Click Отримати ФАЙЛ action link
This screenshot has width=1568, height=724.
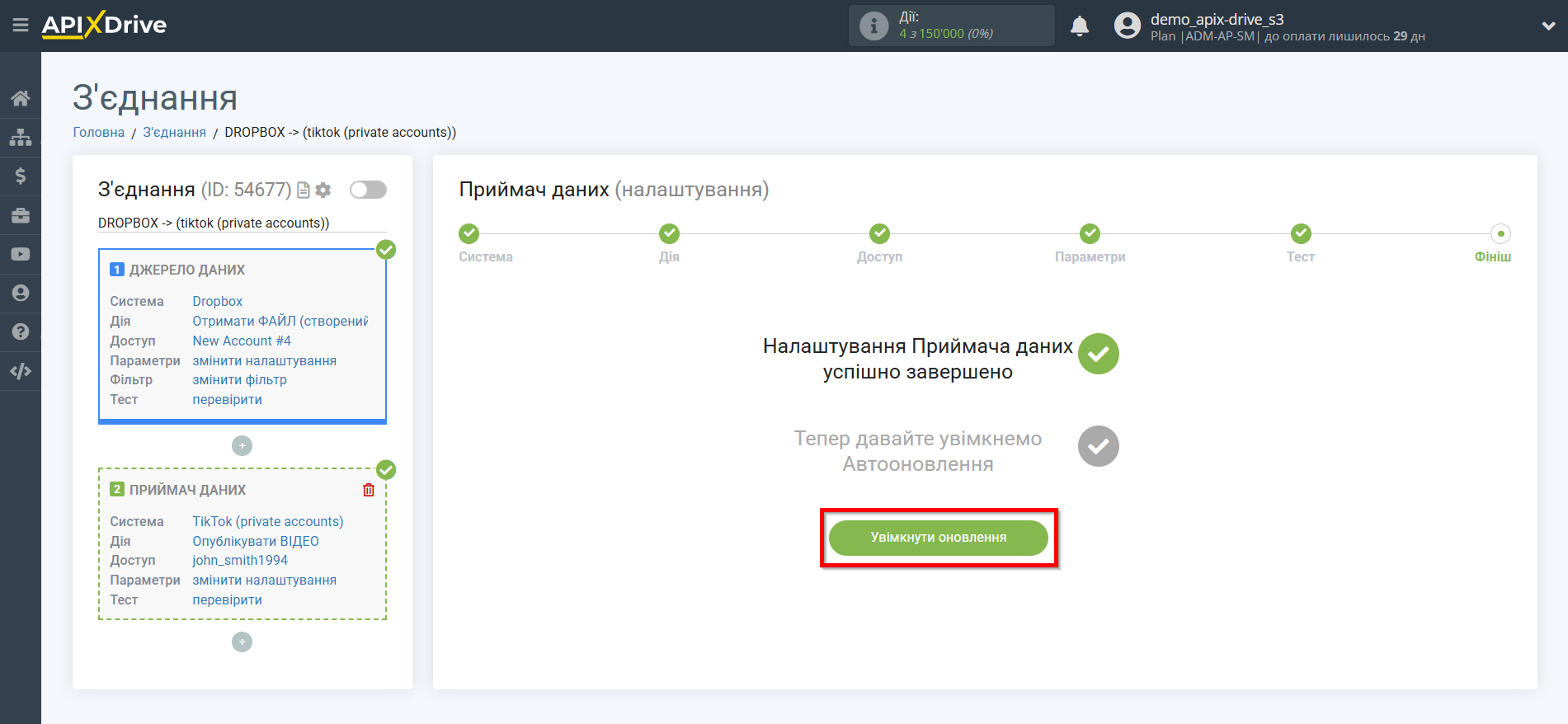(x=280, y=322)
